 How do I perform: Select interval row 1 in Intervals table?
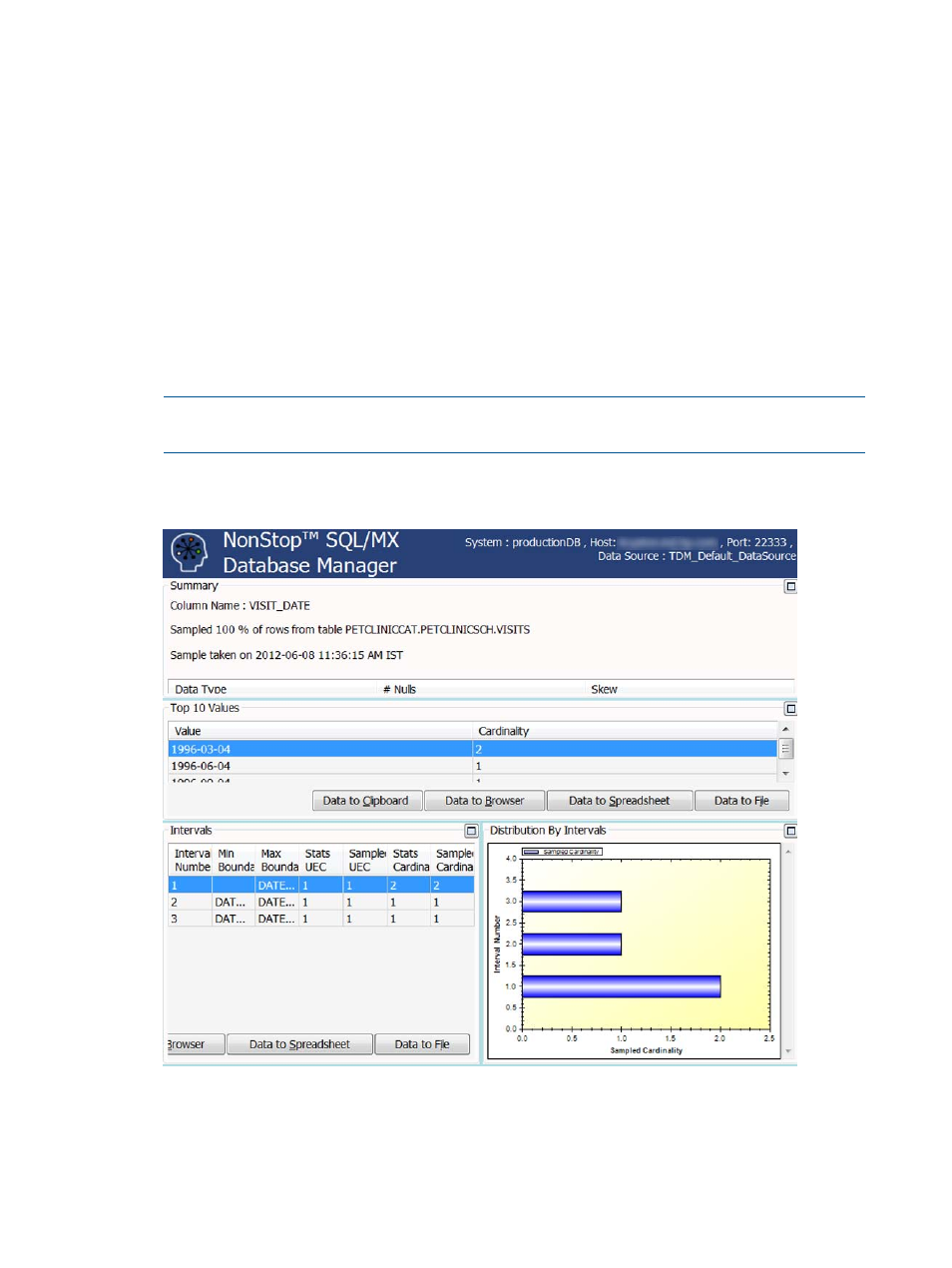click(321, 886)
